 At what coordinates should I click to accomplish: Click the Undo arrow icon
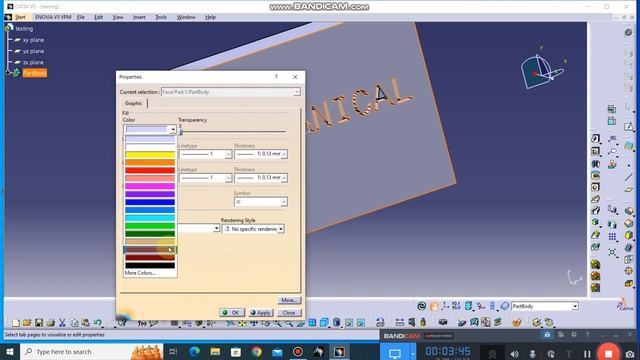coord(97,323)
